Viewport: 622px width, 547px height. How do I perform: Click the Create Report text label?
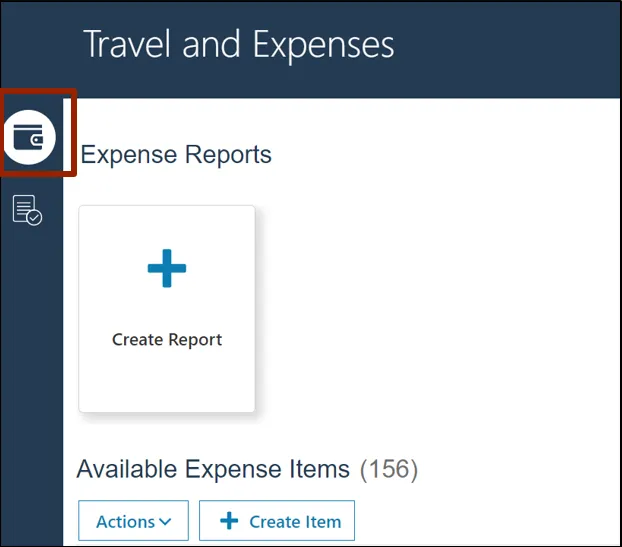(x=167, y=340)
